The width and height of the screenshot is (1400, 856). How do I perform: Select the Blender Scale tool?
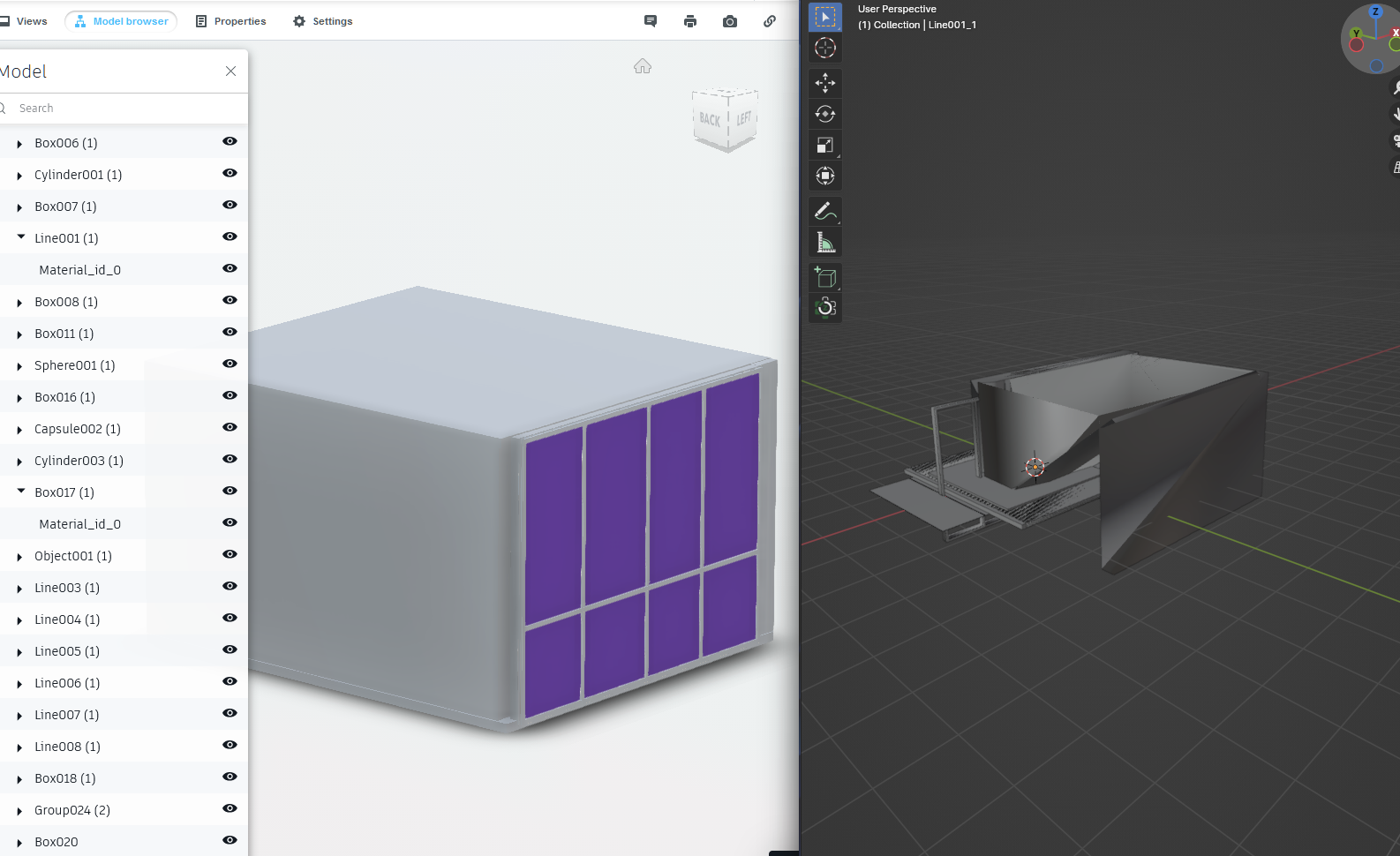tap(825, 145)
